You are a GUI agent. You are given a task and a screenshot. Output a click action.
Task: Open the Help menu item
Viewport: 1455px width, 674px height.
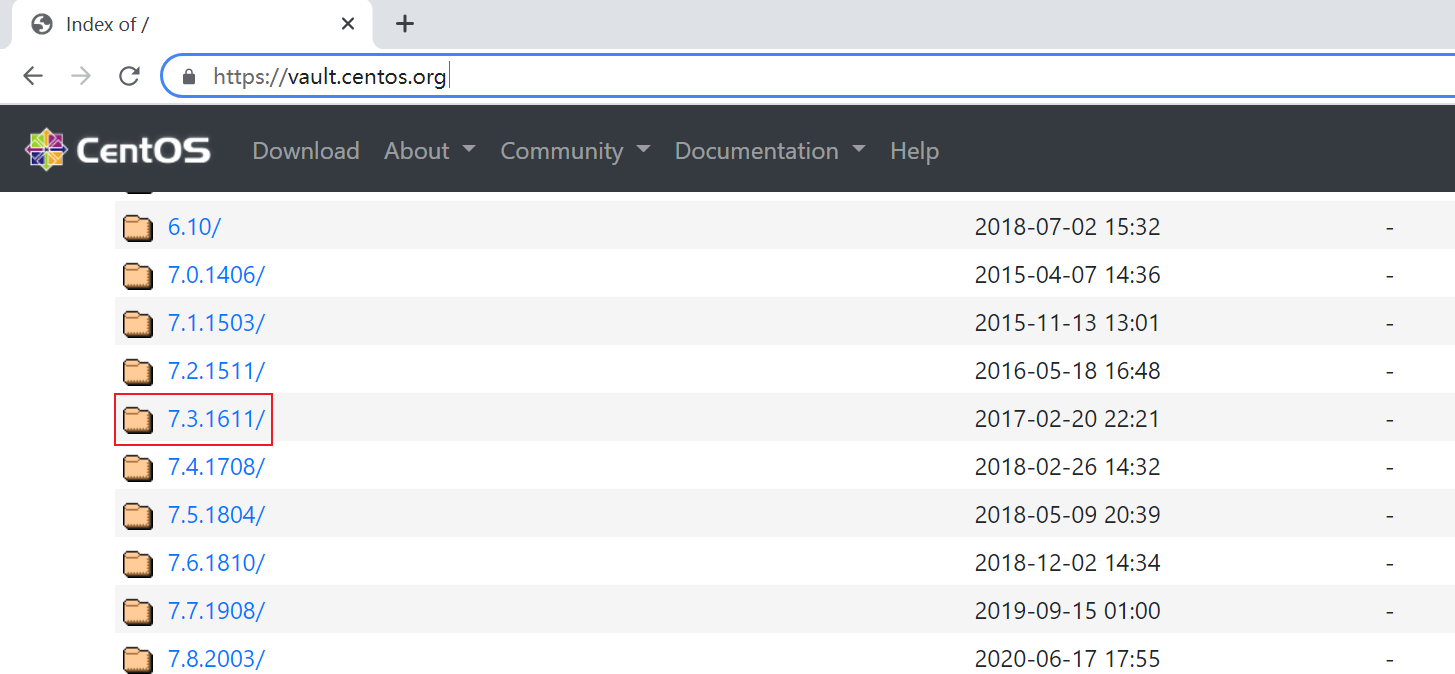[914, 151]
